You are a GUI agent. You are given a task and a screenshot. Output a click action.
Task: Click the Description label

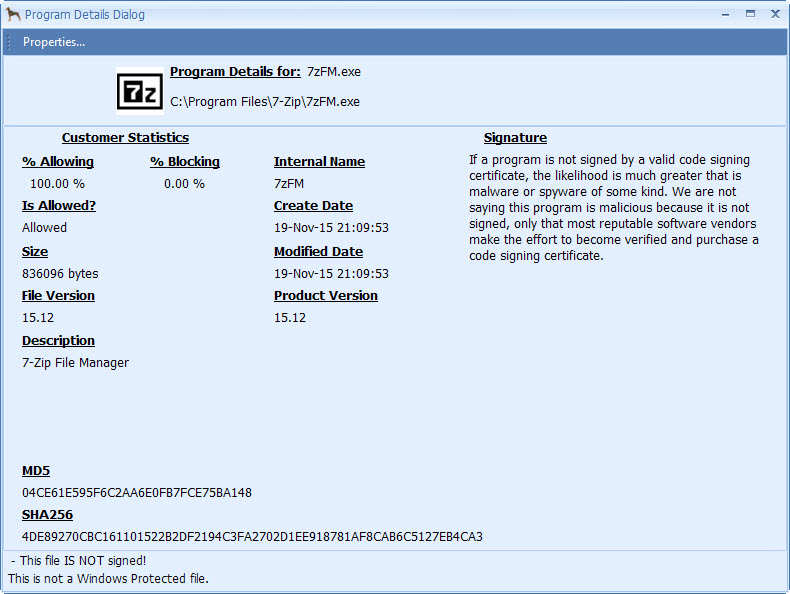click(58, 341)
